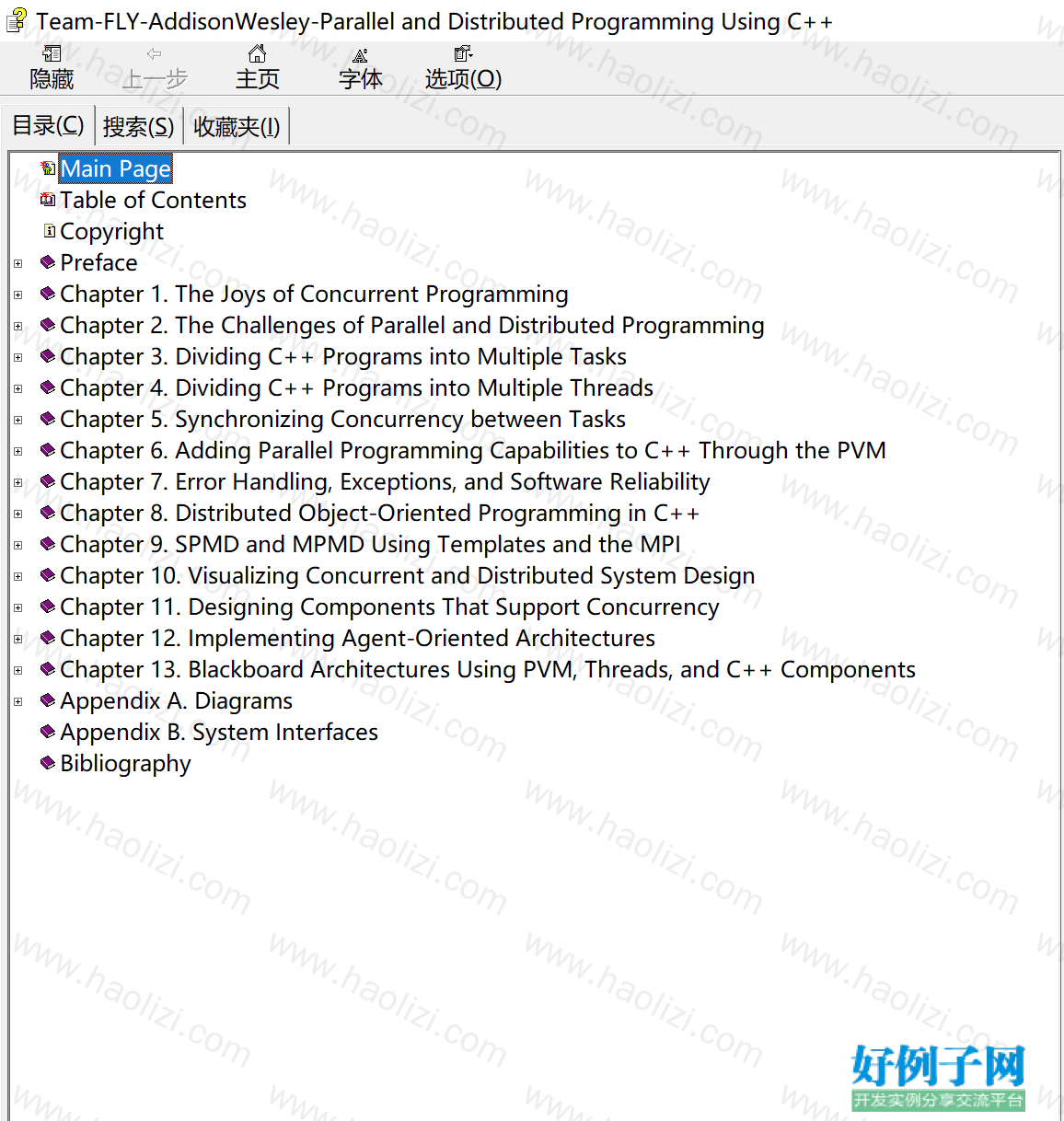Image resolution: width=1064 pixels, height=1121 pixels.
Task: Click the Chapter 7 book icon
Action: (49, 481)
